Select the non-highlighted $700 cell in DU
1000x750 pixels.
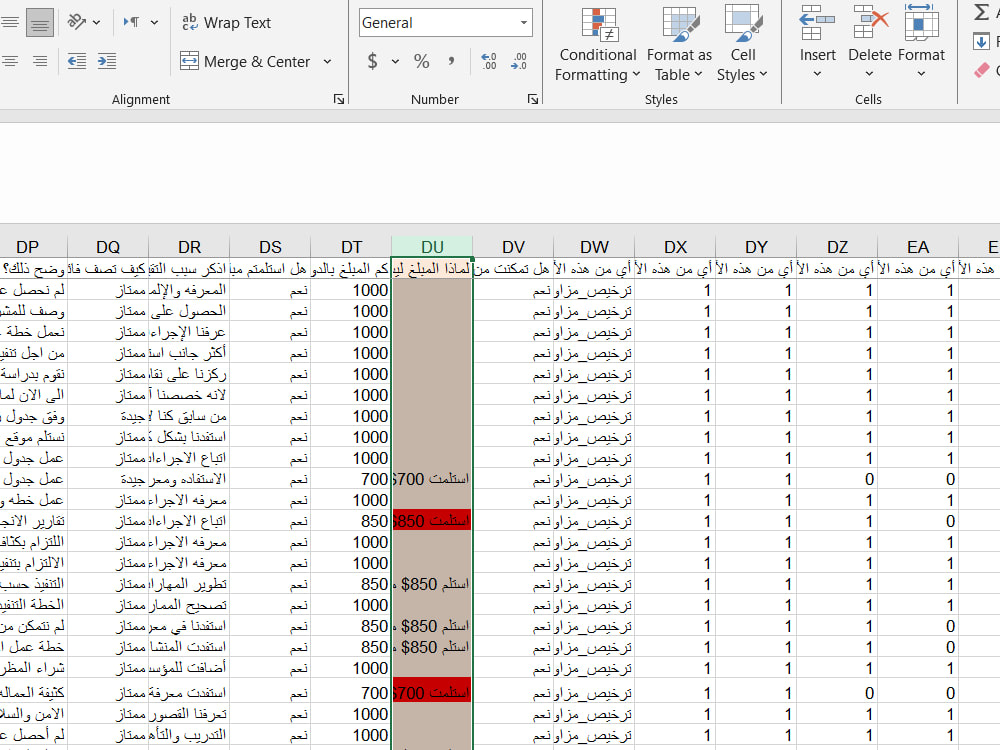[x=432, y=479]
